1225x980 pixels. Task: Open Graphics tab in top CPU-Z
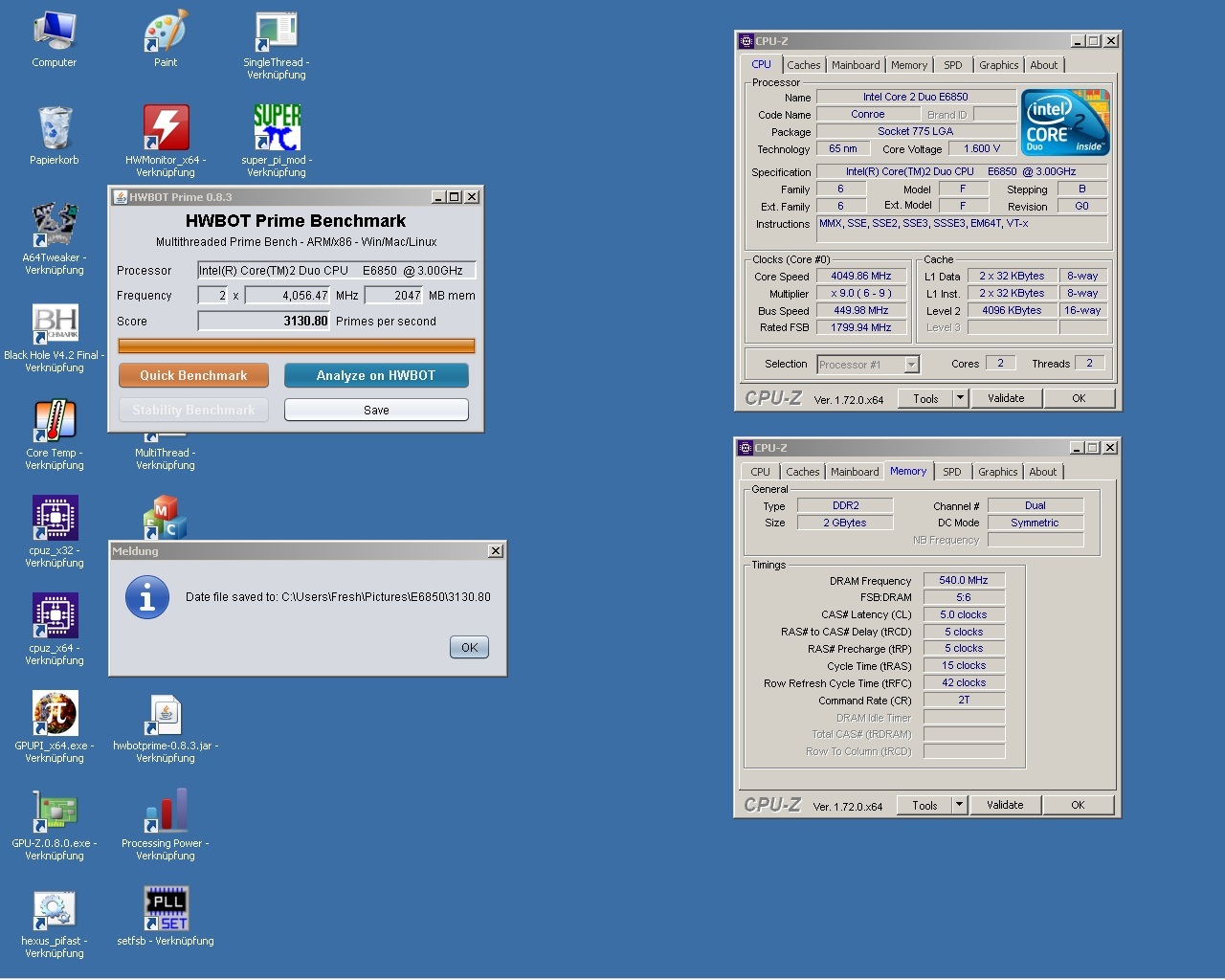(x=999, y=65)
